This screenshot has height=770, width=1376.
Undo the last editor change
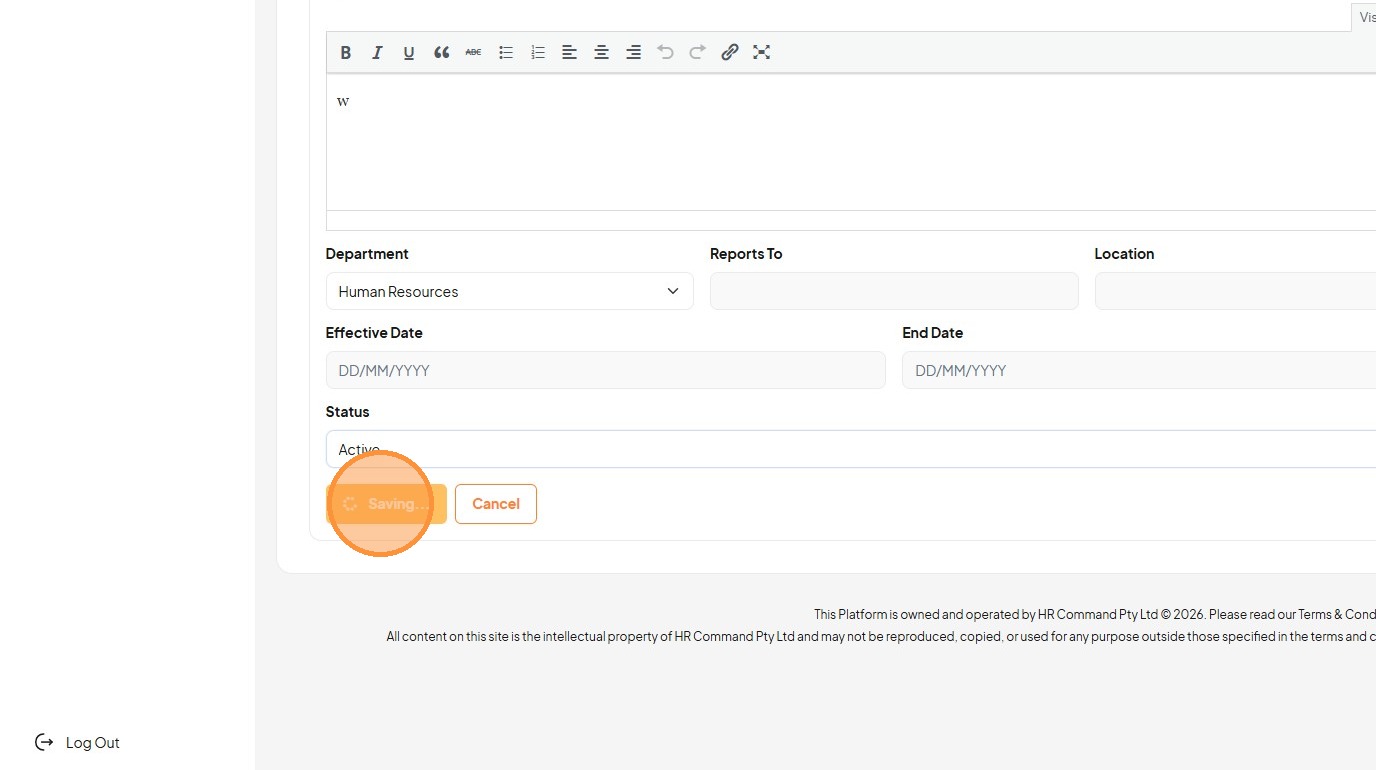coord(665,53)
